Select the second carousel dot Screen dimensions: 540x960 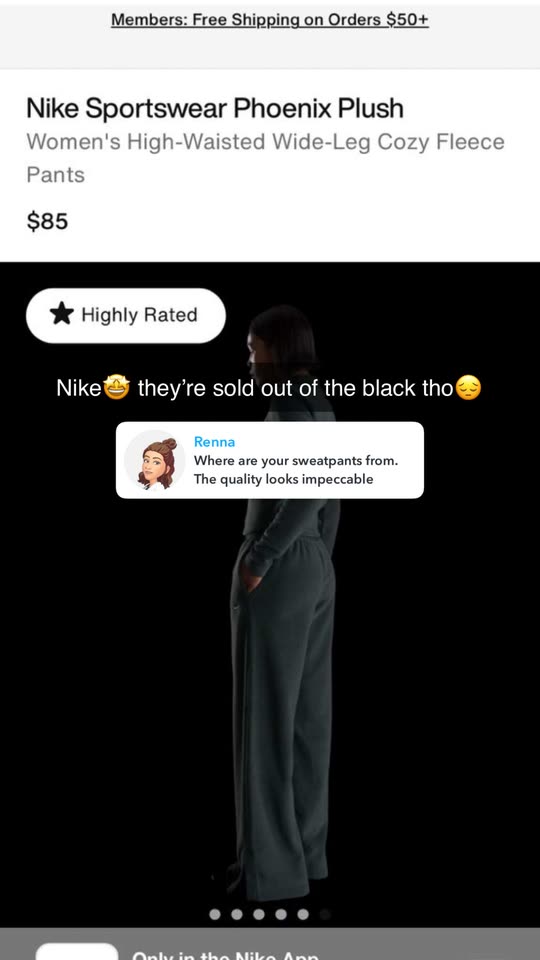tap(237, 914)
